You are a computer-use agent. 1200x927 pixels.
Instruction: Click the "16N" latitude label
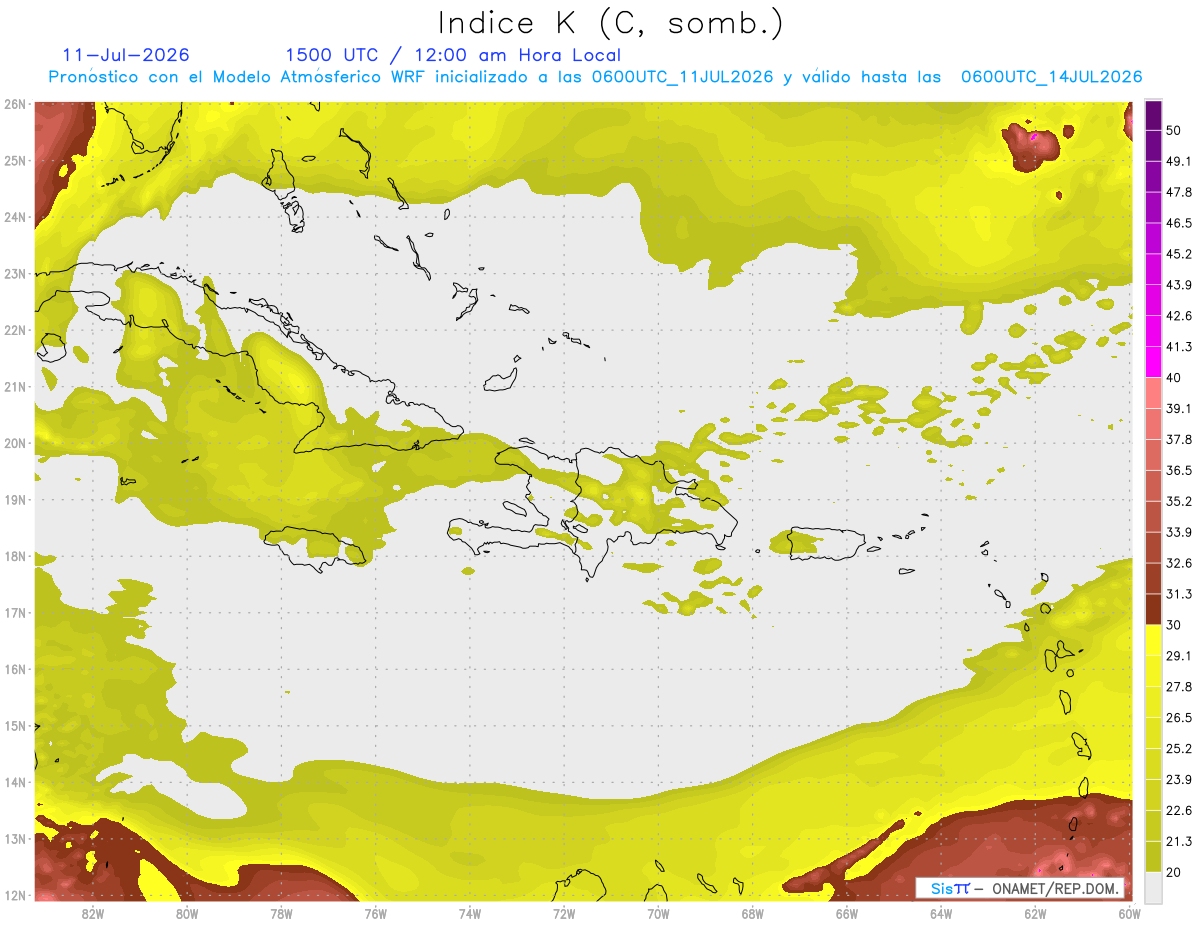pos(15,669)
